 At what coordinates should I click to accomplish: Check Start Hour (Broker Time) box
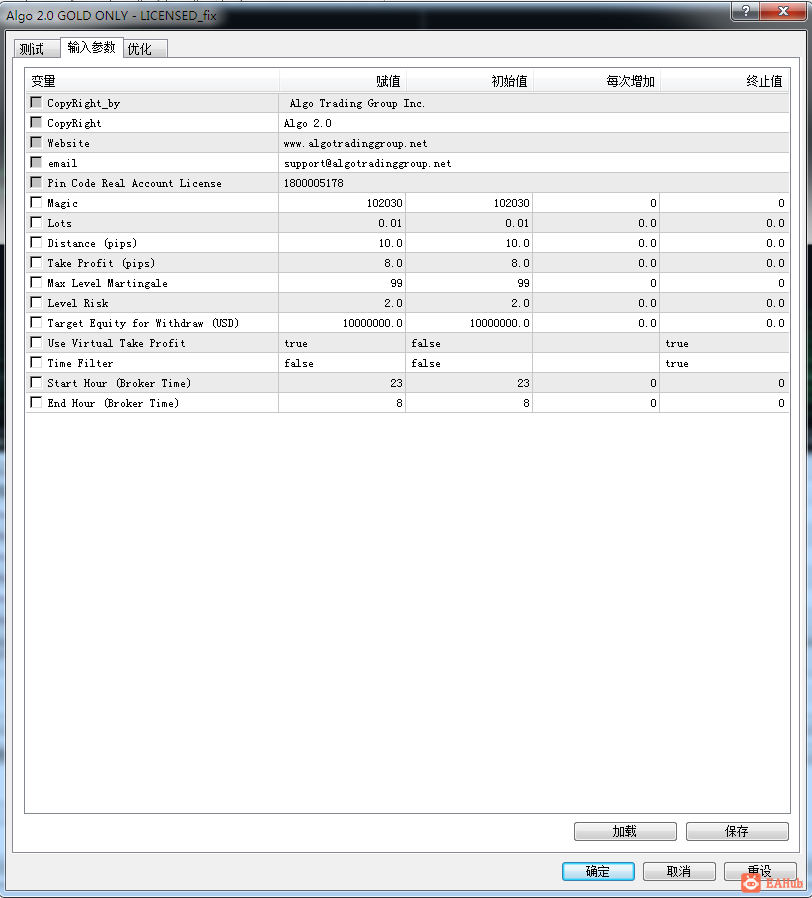click(x=37, y=383)
